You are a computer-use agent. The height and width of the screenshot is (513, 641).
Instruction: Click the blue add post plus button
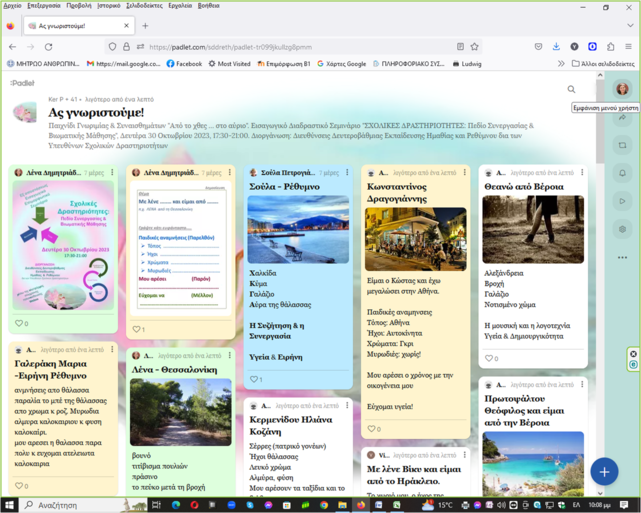[604, 470]
